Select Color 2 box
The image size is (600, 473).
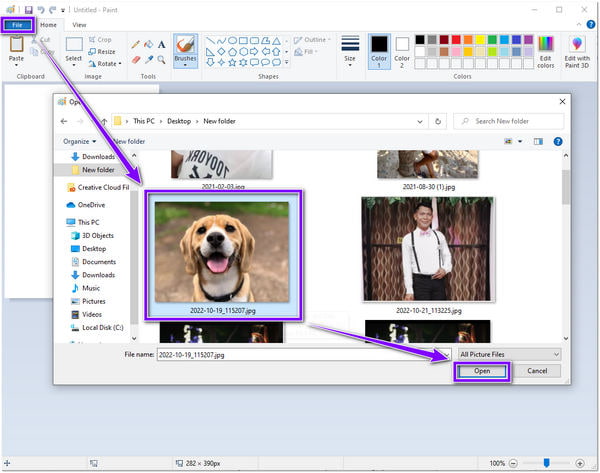[x=402, y=52]
